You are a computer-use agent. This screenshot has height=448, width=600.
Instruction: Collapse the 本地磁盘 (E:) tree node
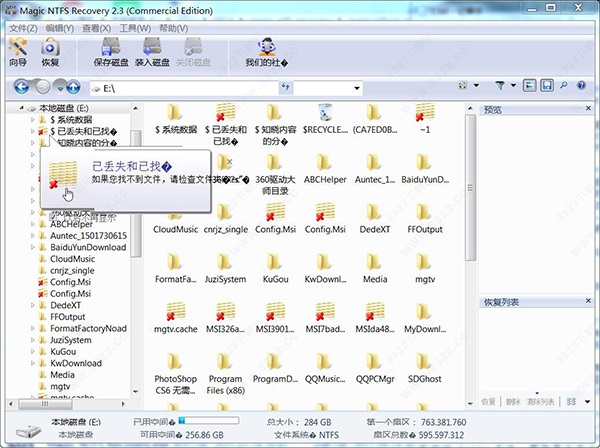(x=22, y=108)
